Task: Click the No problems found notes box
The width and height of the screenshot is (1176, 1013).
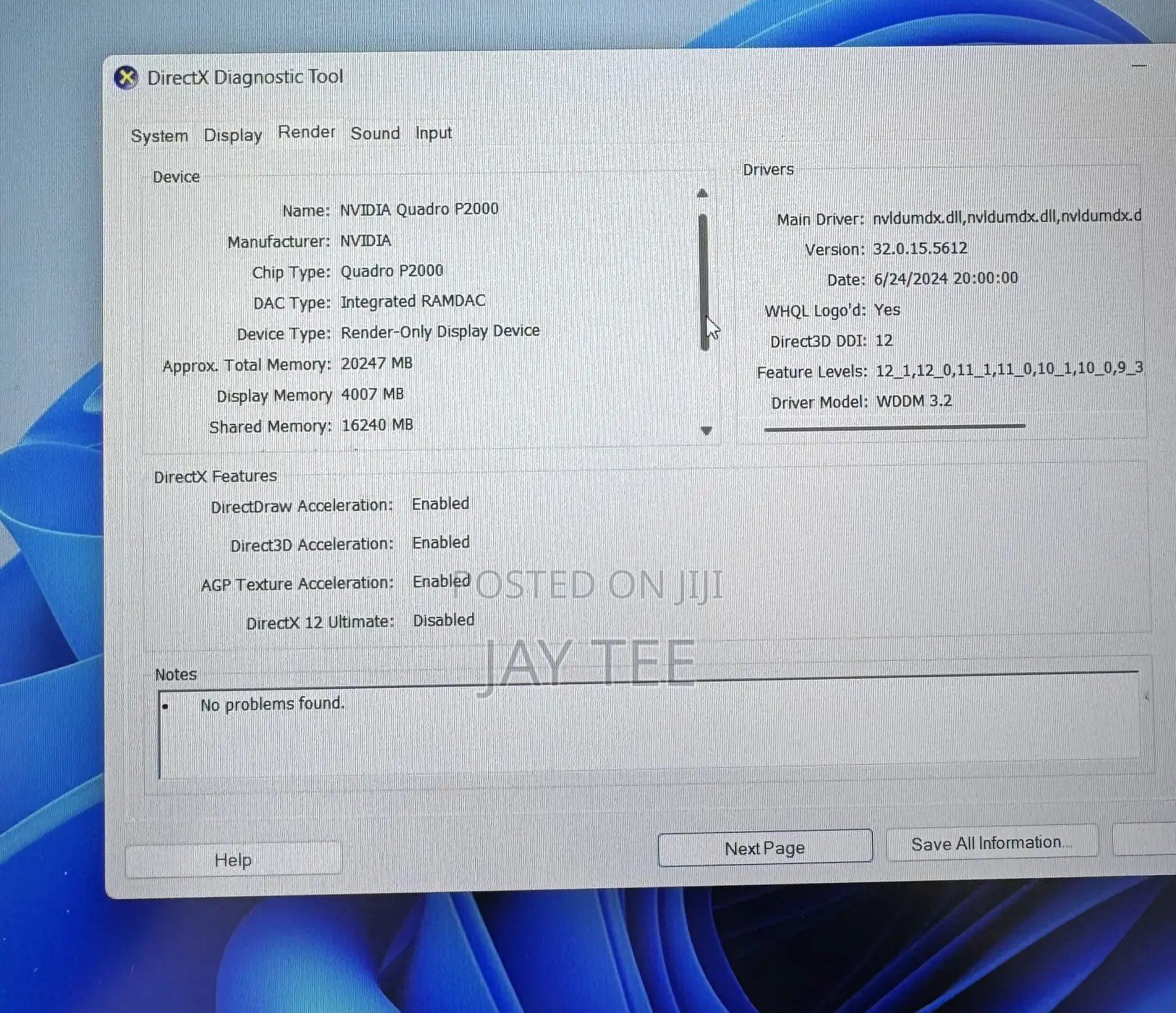Action: click(649, 728)
